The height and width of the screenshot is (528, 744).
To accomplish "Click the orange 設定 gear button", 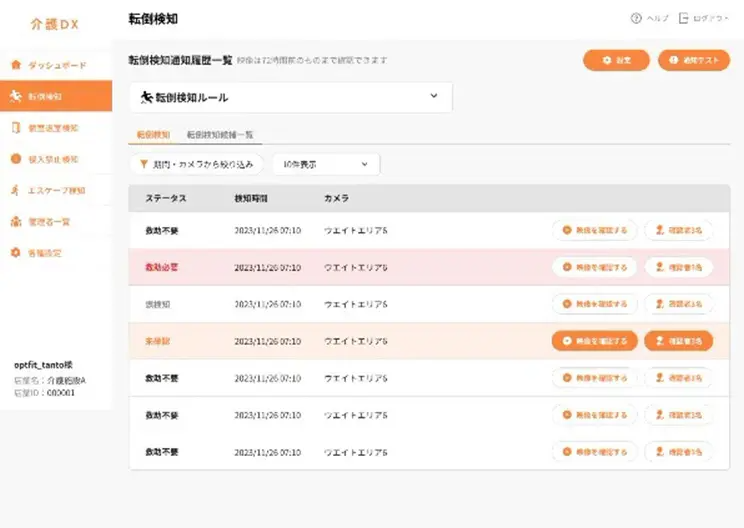I will tap(616, 60).
